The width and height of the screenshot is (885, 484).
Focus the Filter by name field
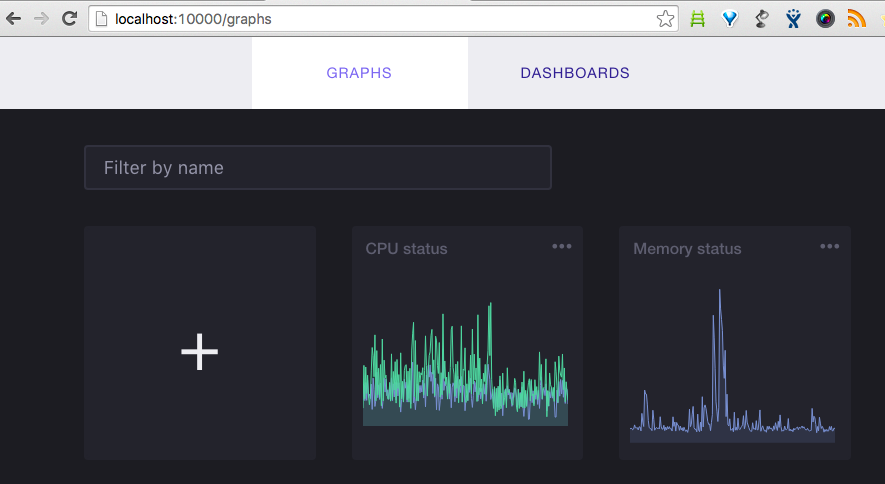pos(318,168)
